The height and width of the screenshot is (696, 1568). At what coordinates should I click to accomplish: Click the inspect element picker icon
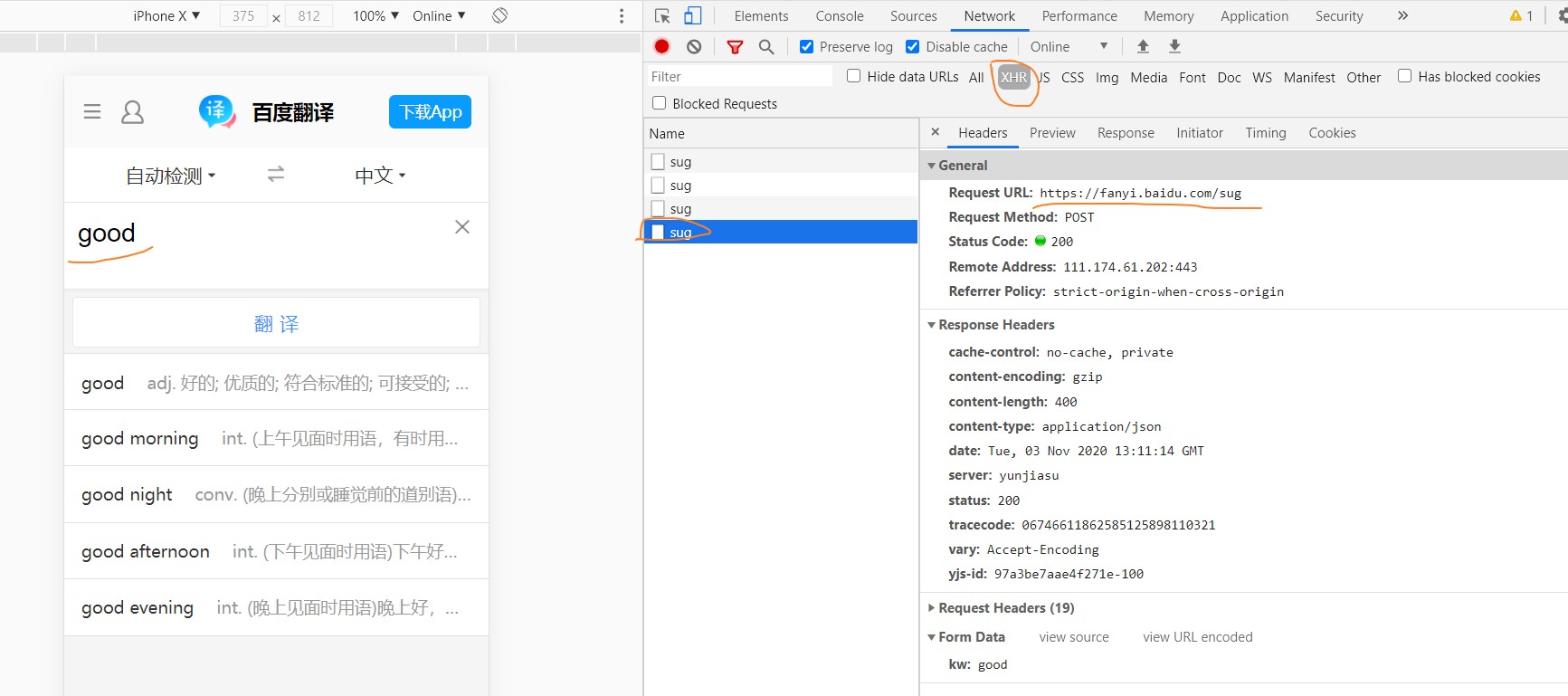(x=662, y=16)
